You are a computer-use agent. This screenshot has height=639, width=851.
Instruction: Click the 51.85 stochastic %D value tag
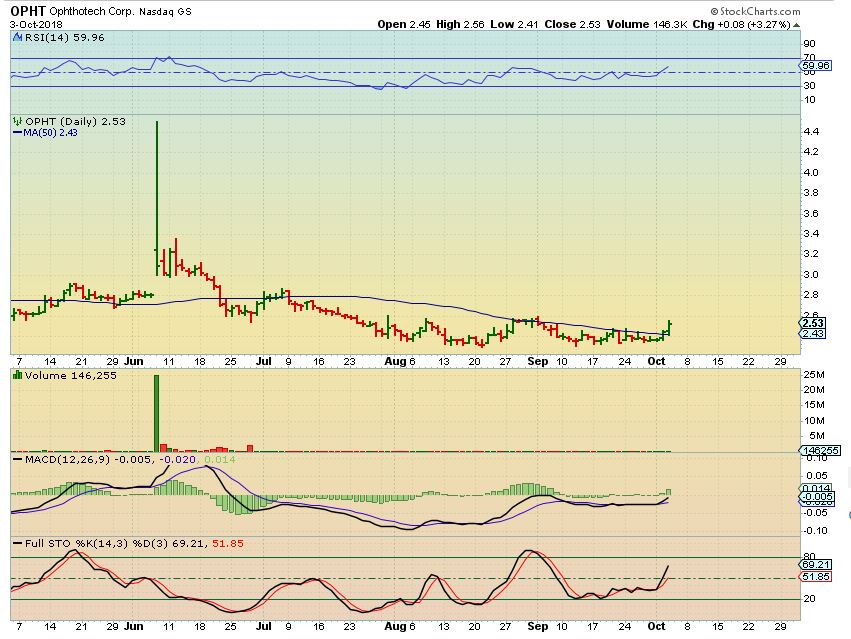coord(815,577)
